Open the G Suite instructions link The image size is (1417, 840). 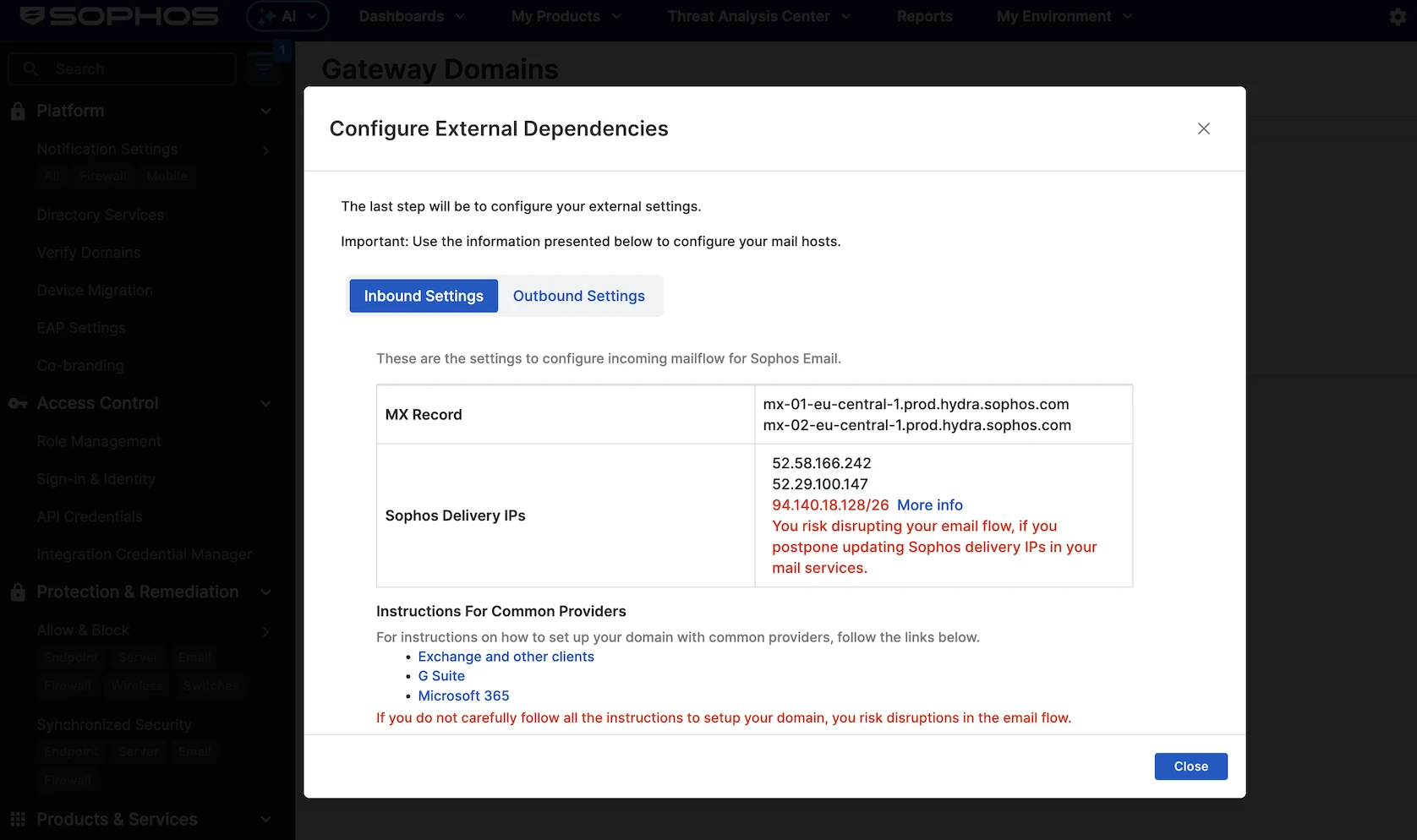click(441, 676)
